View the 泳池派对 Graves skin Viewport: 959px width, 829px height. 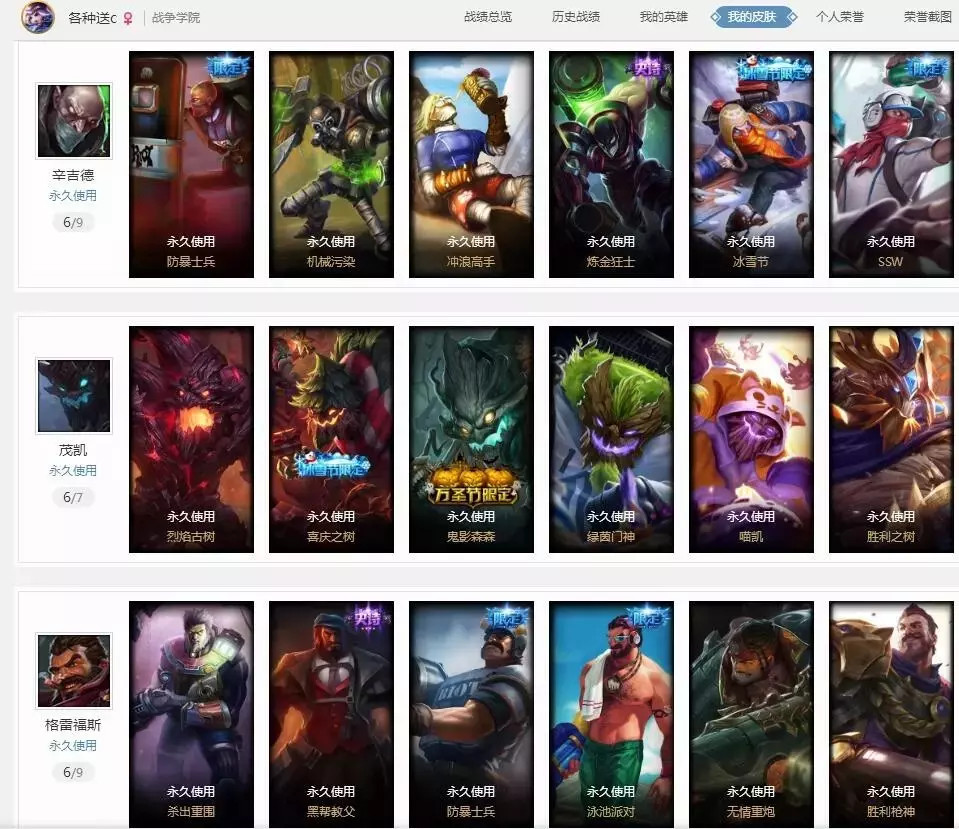coord(612,714)
